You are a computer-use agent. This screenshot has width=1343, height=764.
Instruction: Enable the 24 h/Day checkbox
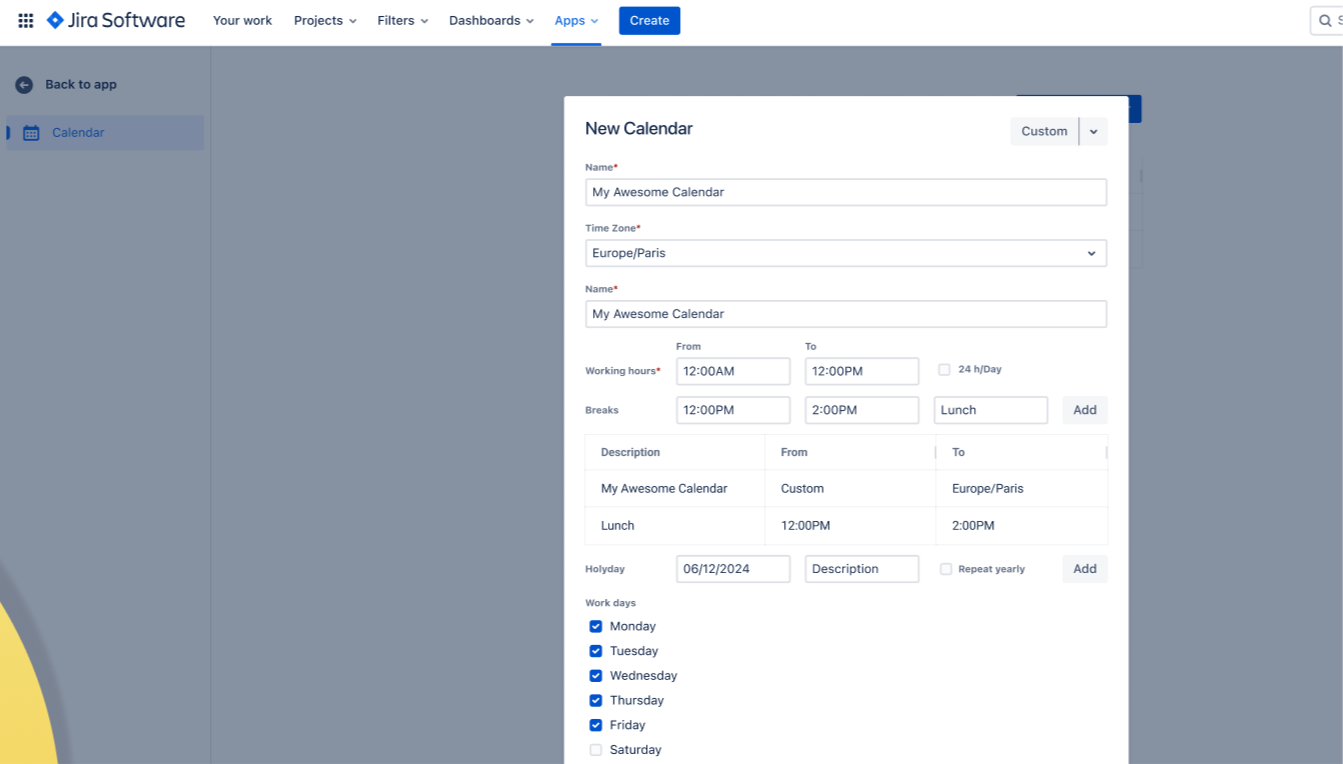944,370
